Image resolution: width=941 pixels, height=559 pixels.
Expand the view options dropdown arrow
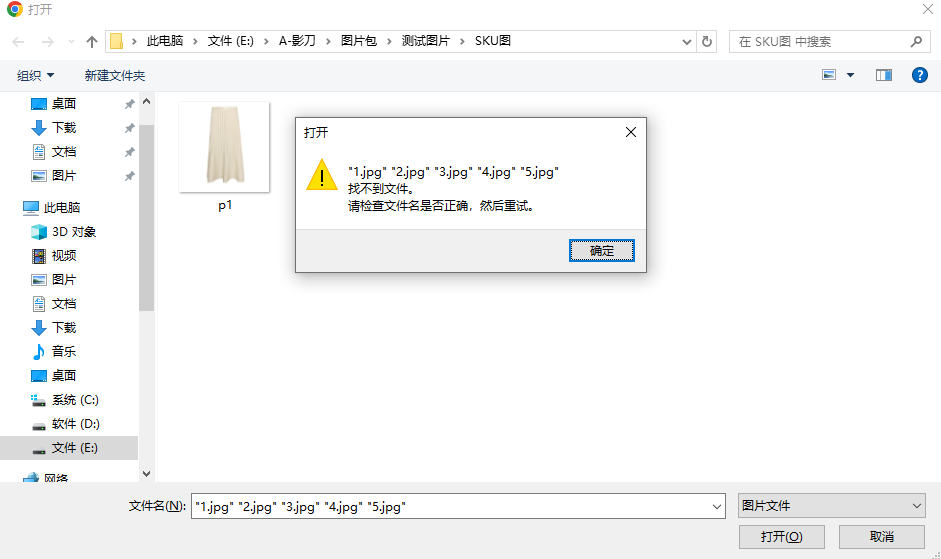tap(851, 75)
